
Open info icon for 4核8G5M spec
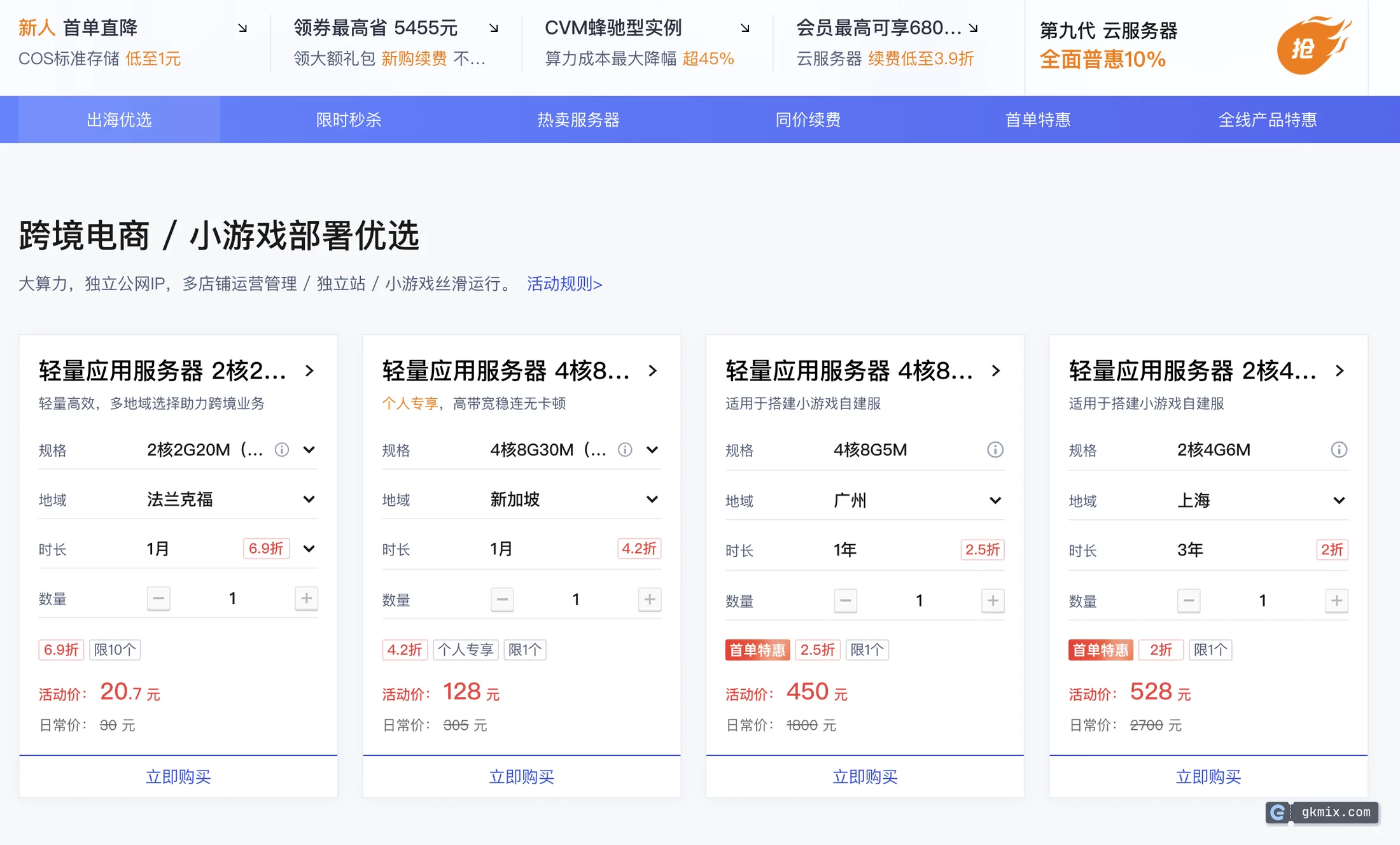click(995, 450)
